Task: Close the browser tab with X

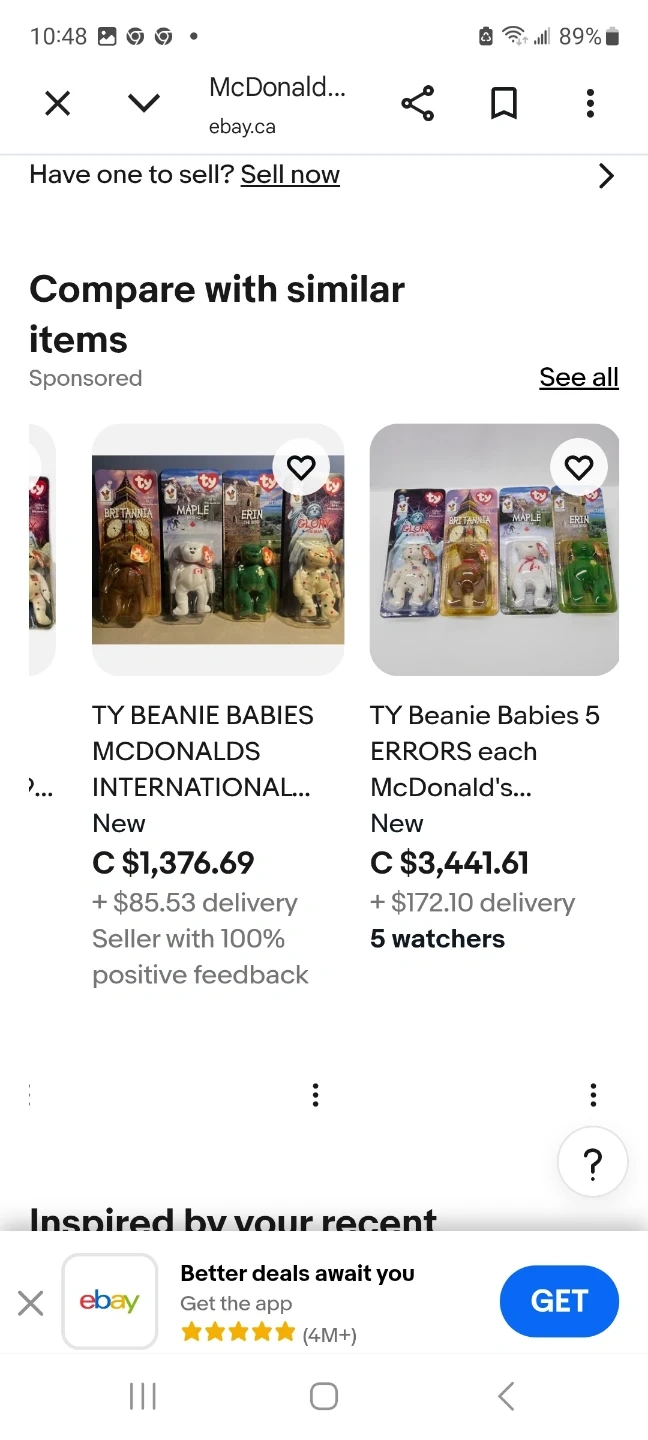Action: (58, 103)
